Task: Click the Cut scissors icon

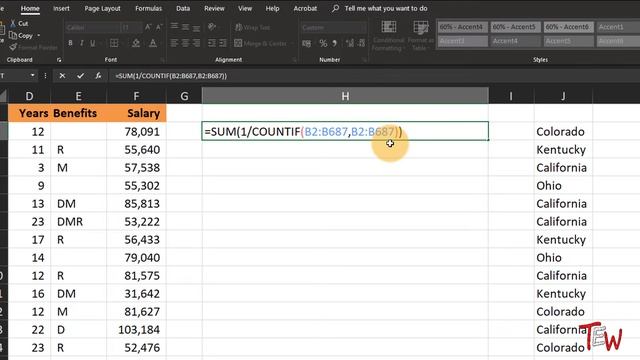Action: 13,24
